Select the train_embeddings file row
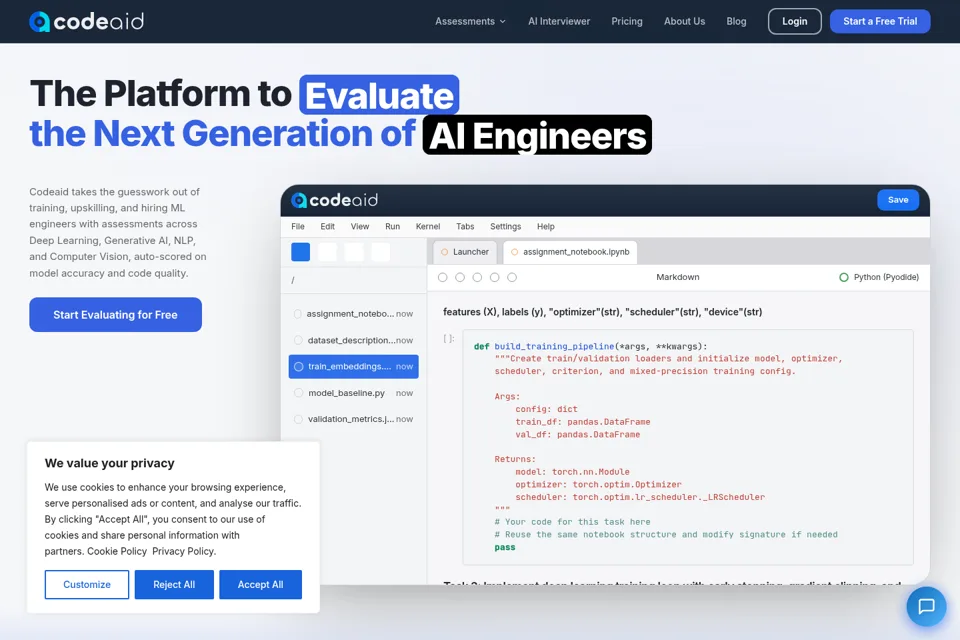This screenshot has height=640, width=960. click(x=354, y=367)
